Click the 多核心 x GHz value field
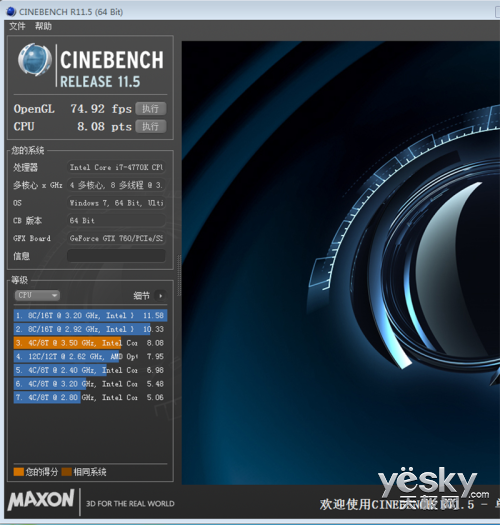500x525 pixels. 116,185
